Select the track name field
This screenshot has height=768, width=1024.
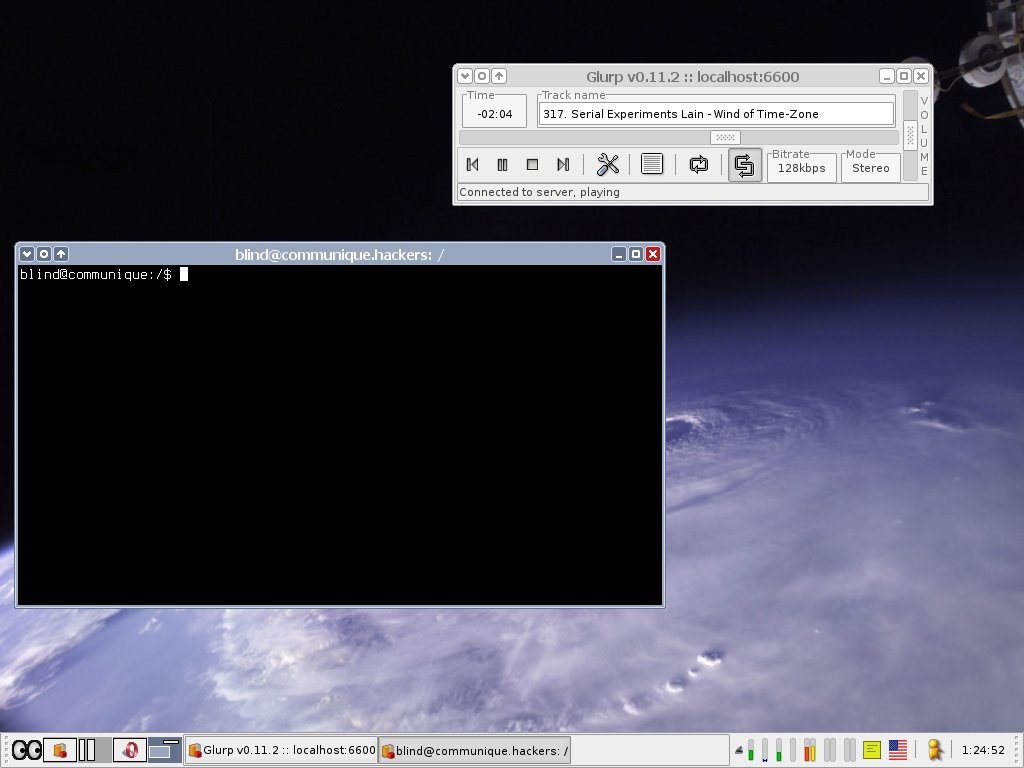click(716, 114)
